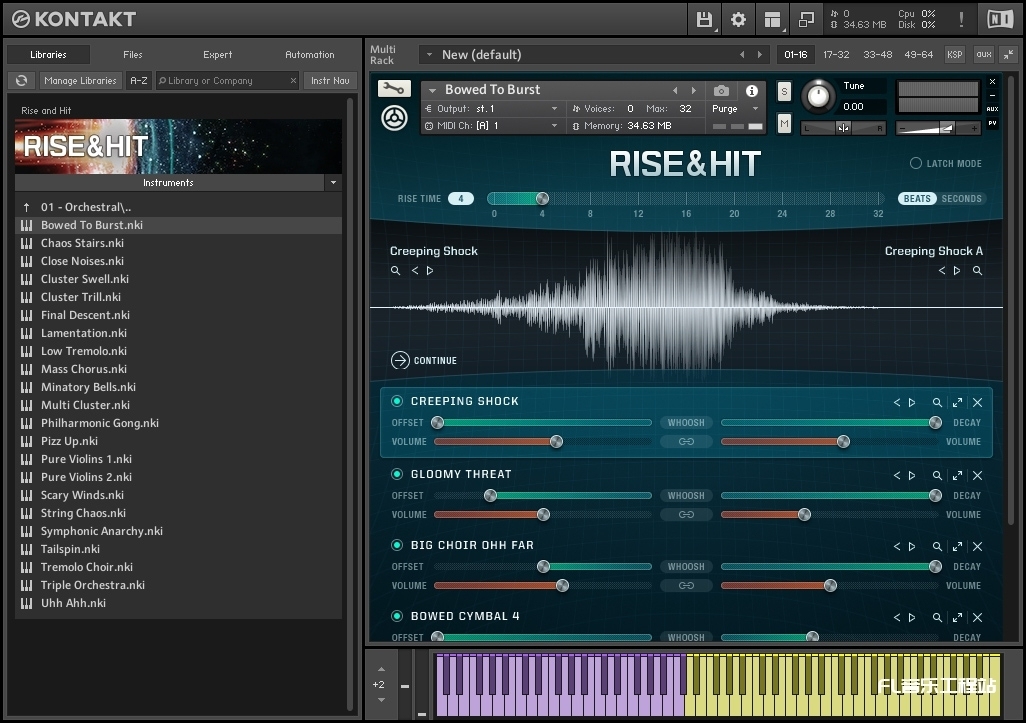This screenshot has width=1026, height=723.
Task: Click the CONTINUE button below the waveform
Action: (x=424, y=360)
